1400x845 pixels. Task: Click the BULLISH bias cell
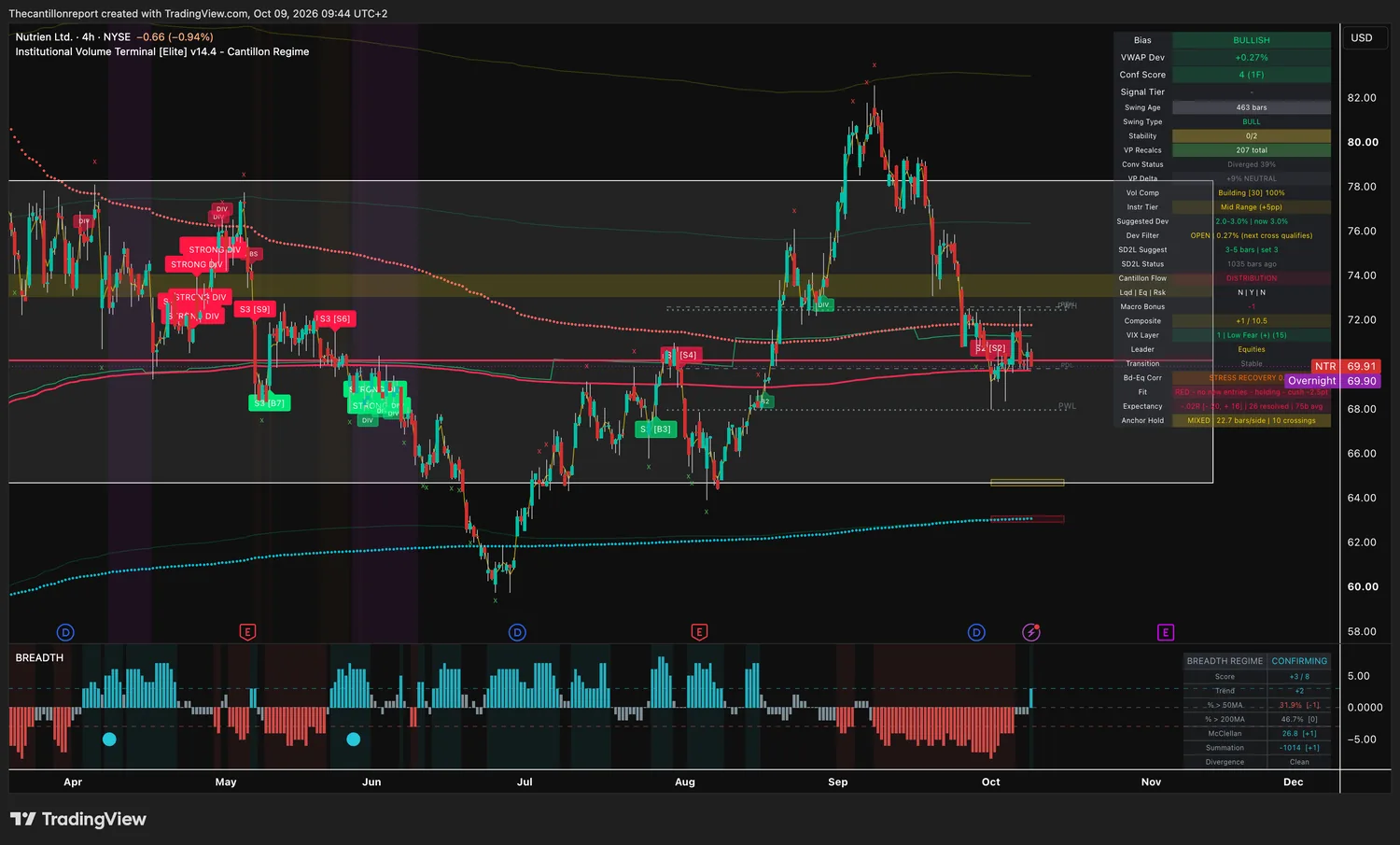[x=1252, y=40]
